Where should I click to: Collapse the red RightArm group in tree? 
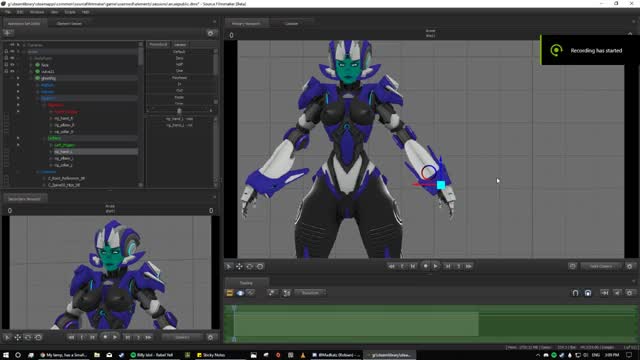point(44,105)
